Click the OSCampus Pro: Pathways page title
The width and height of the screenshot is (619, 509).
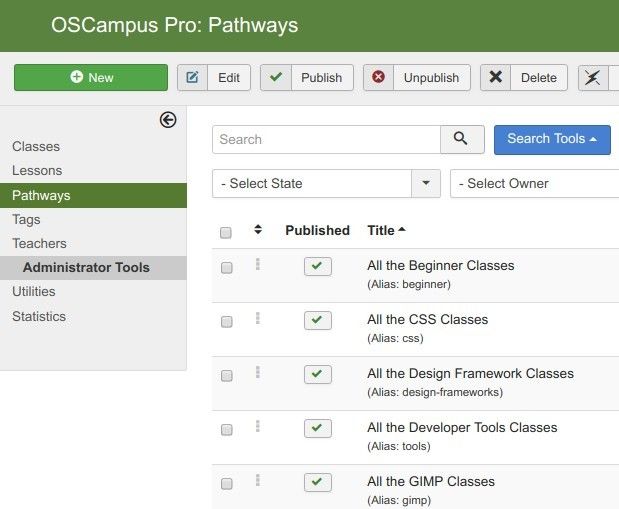click(174, 25)
